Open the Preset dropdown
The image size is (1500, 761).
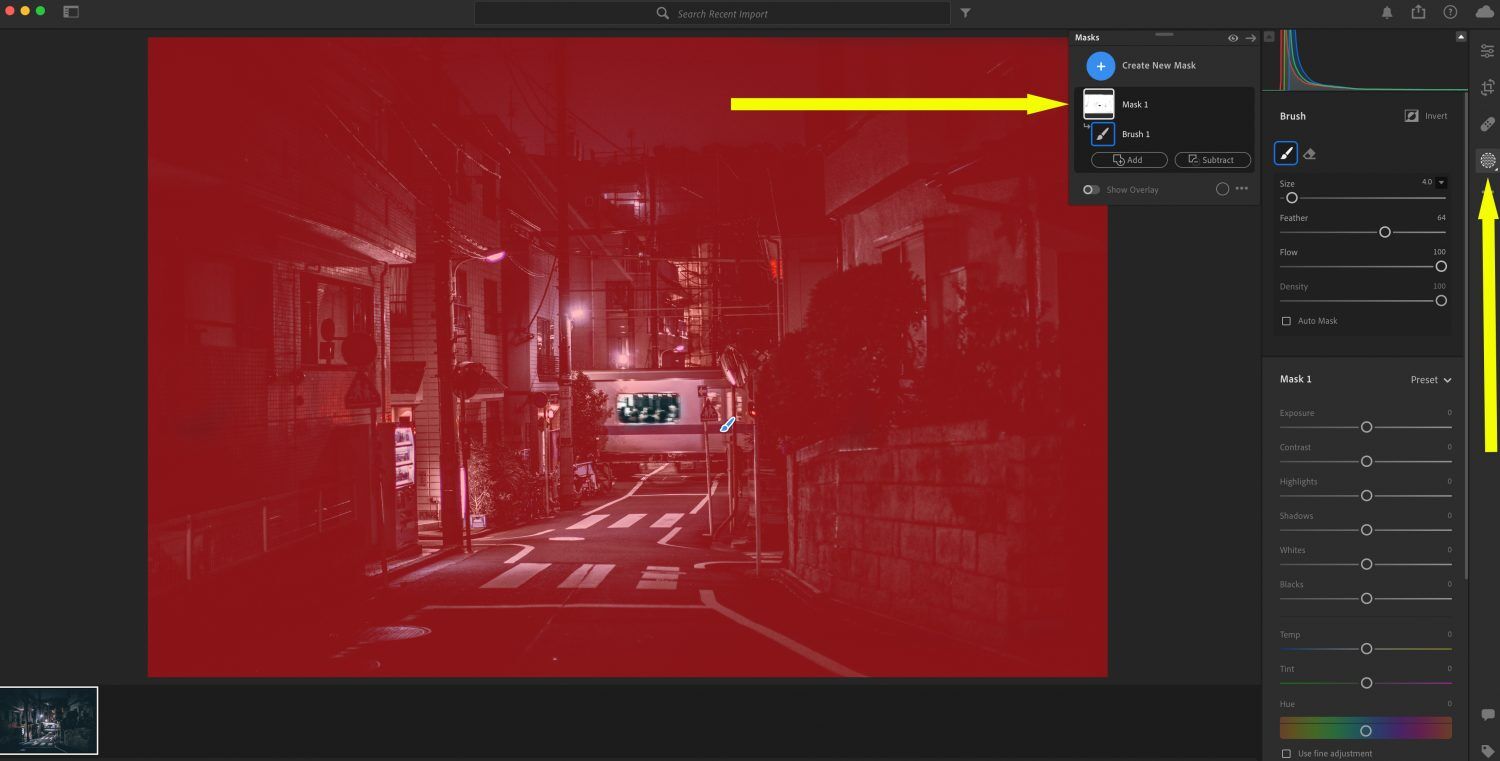[1431, 380]
